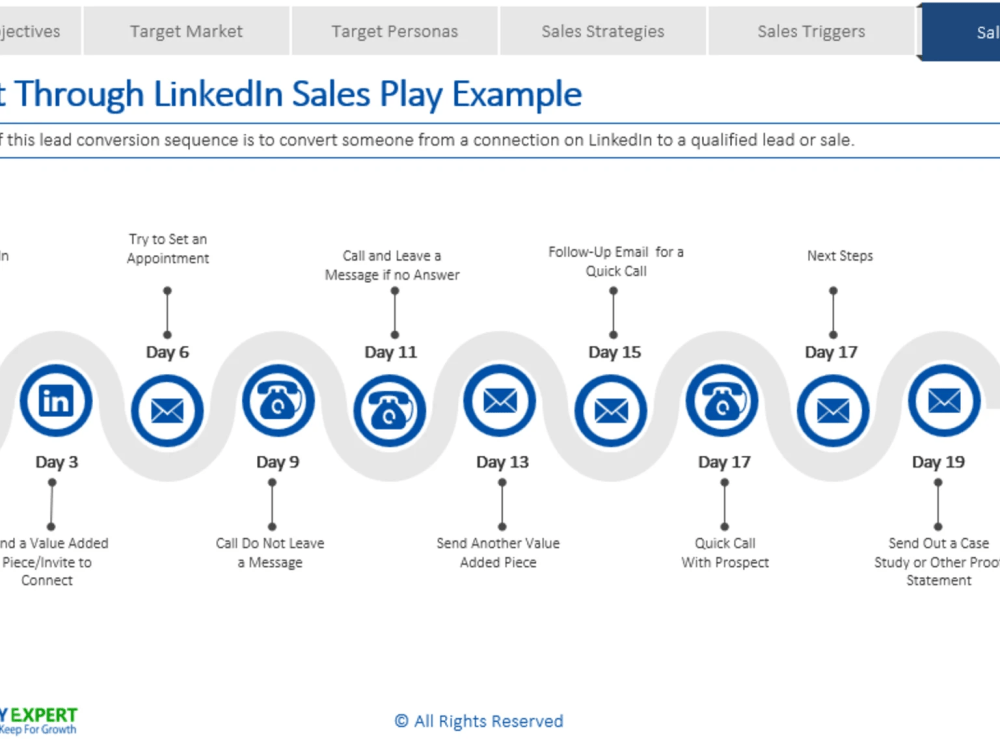The image size is (1000, 750).
Task: Switch to the Target Personas tab
Action: click(x=395, y=31)
